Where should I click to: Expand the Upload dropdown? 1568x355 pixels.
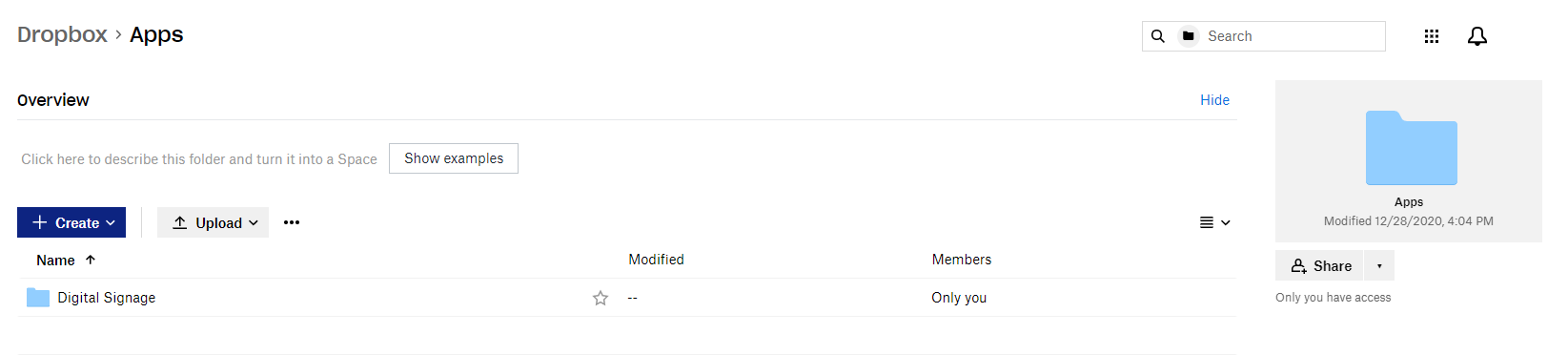[x=213, y=222]
